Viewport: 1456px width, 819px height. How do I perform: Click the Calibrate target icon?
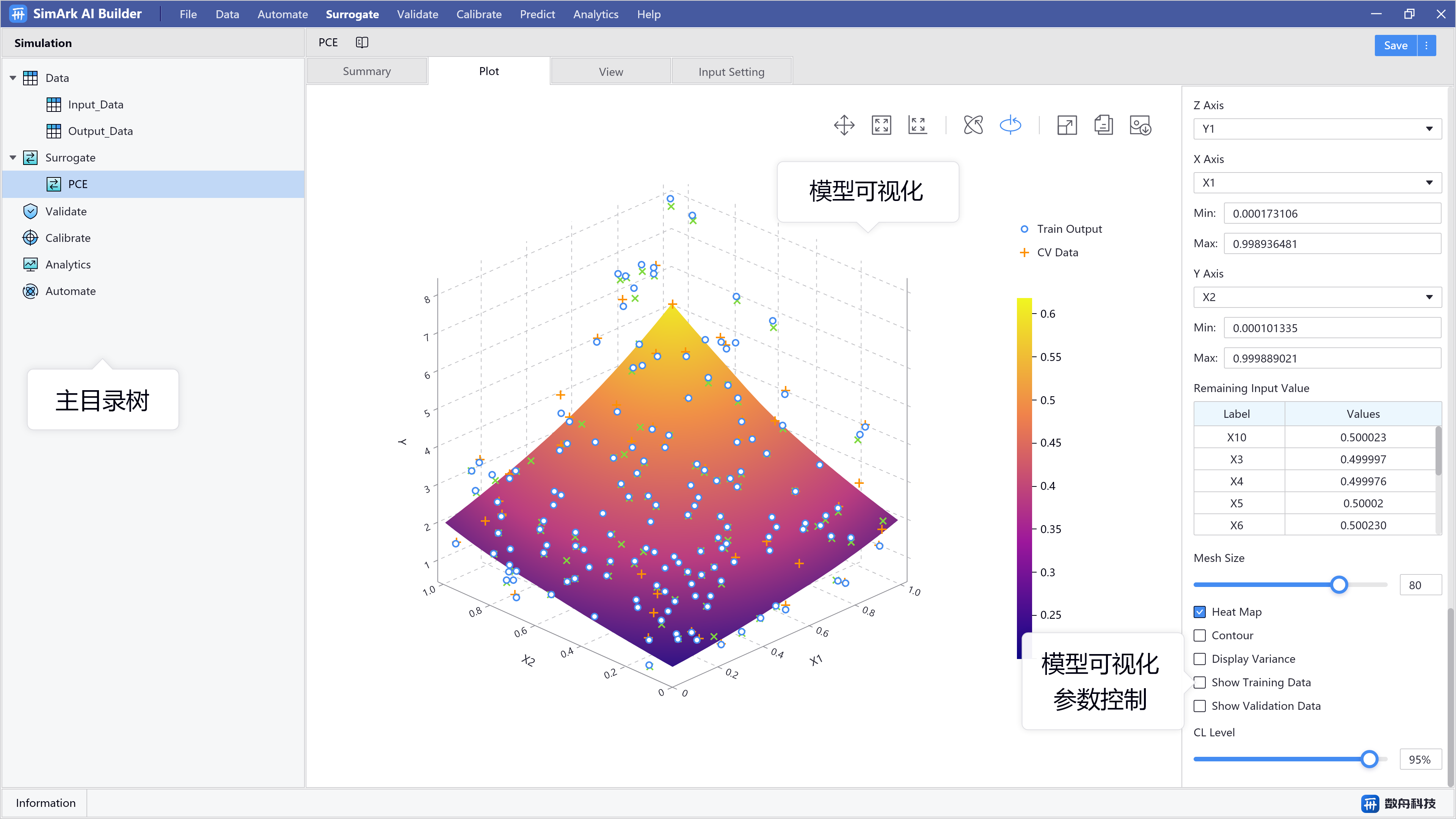pos(30,238)
